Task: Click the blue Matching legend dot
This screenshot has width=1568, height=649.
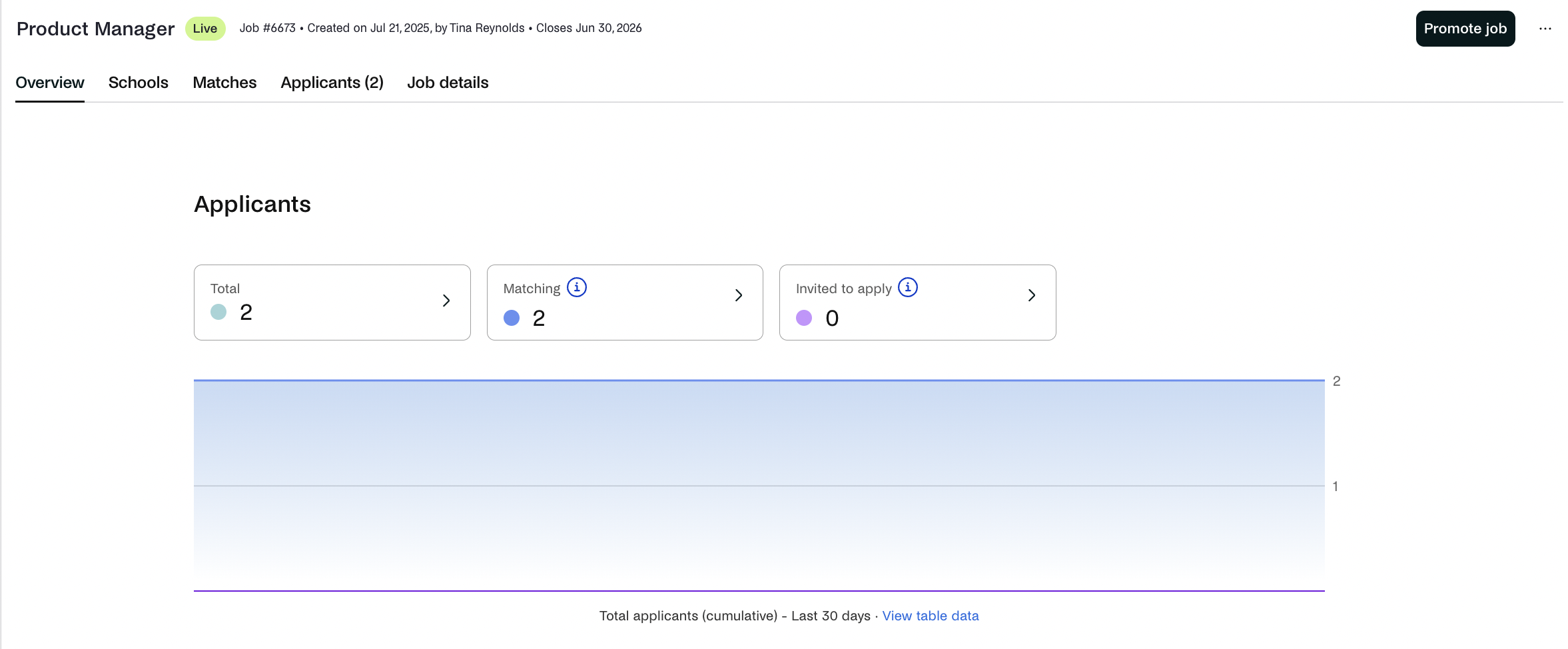Action: point(512,318)
